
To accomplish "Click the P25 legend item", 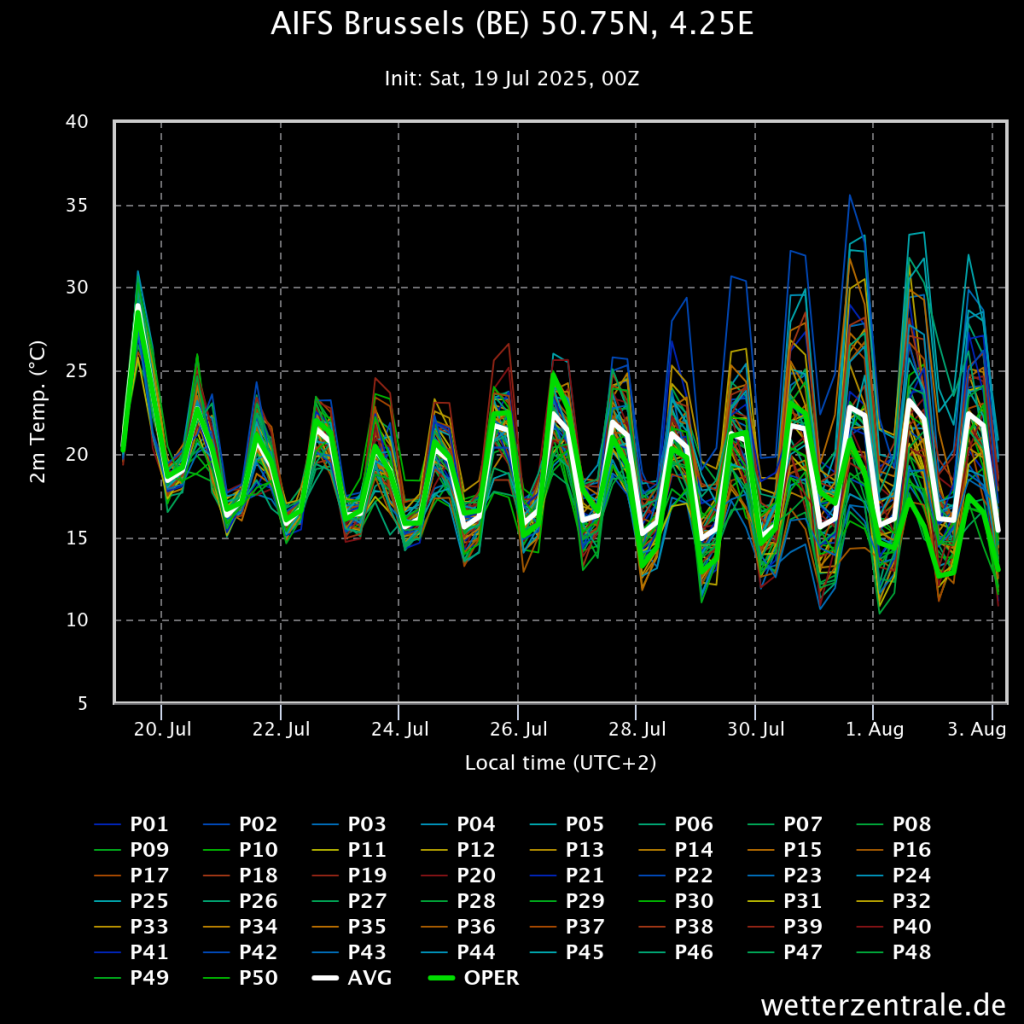I will click(x=131, y=901).
